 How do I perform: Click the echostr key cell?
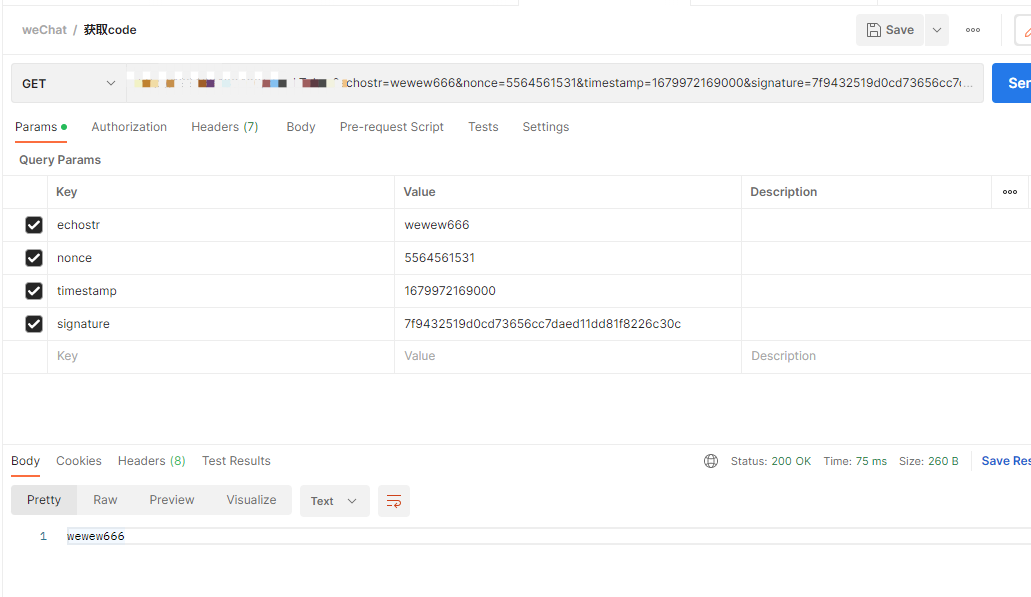coord(221,225)
